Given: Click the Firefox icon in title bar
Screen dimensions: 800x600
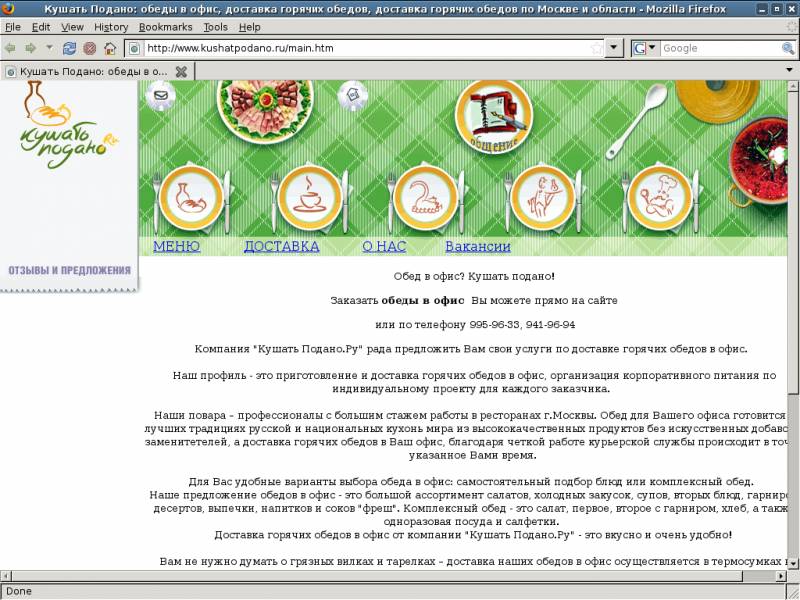Looking at the screenshot, I should pyautogui.click(x=9, y=9).
